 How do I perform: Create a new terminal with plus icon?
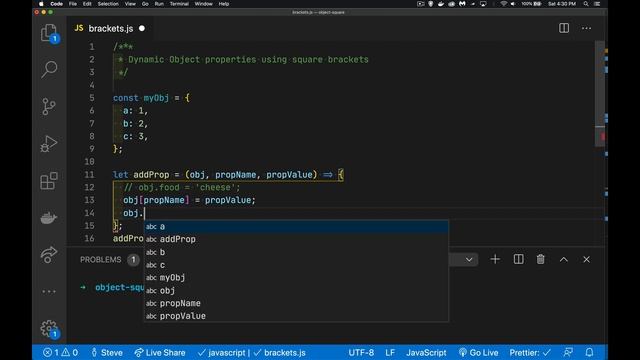pyautogui.click(x=495, y=259)
